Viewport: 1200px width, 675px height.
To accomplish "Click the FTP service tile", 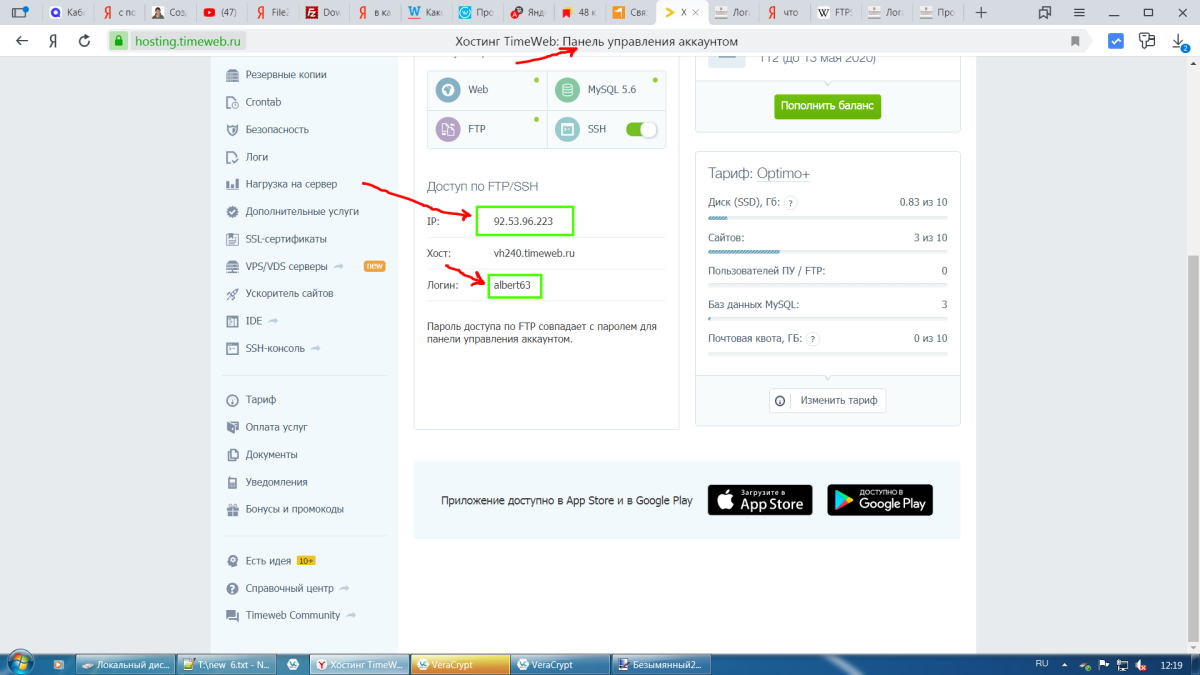I will coord(487,129).
